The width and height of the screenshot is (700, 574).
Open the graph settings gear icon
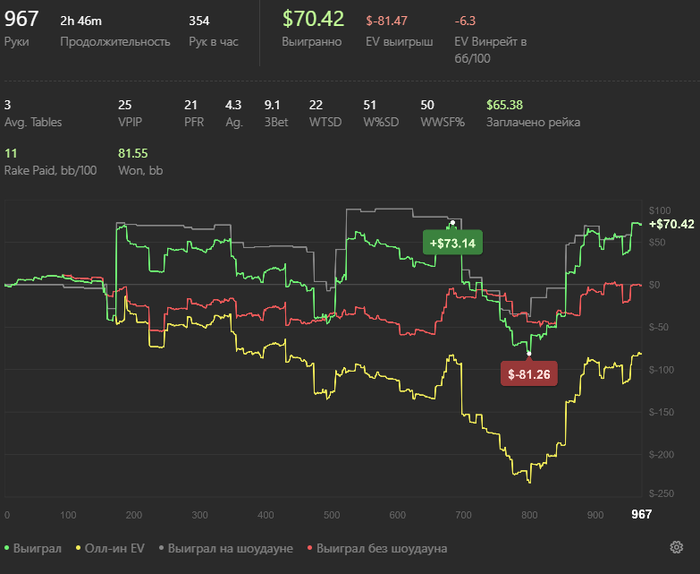[x=676, y=547]
